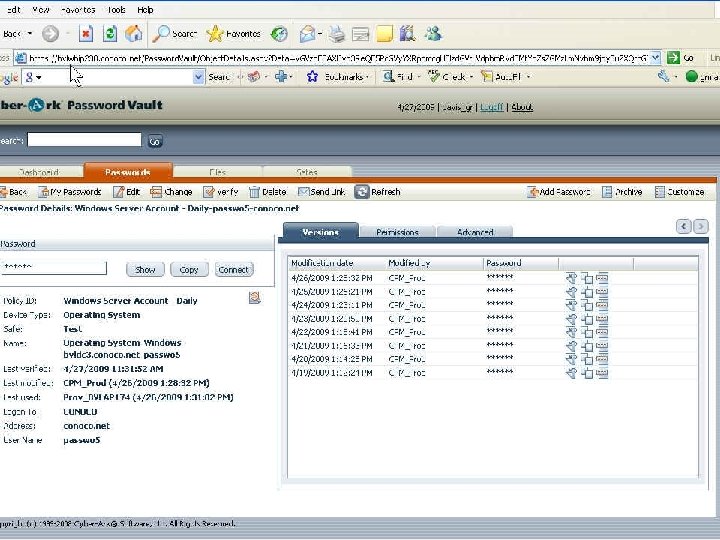Click the Show password button
This screenshot has width=720, height=540.
(145, 270)
